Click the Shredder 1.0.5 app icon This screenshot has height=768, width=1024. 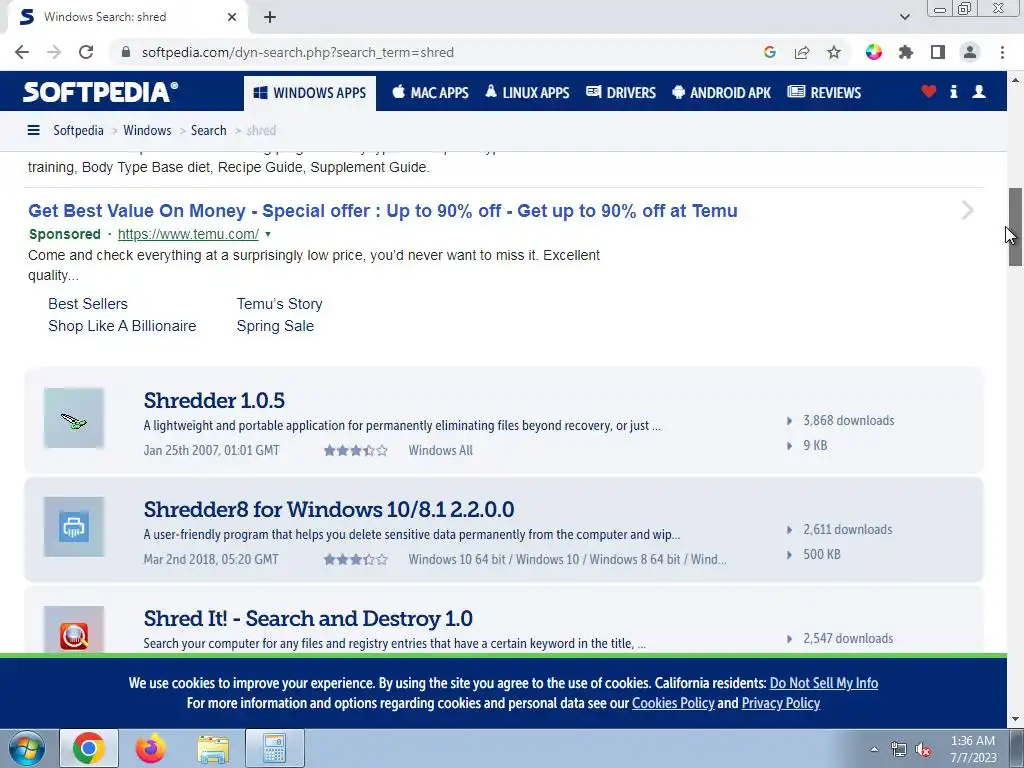[74, 418]
